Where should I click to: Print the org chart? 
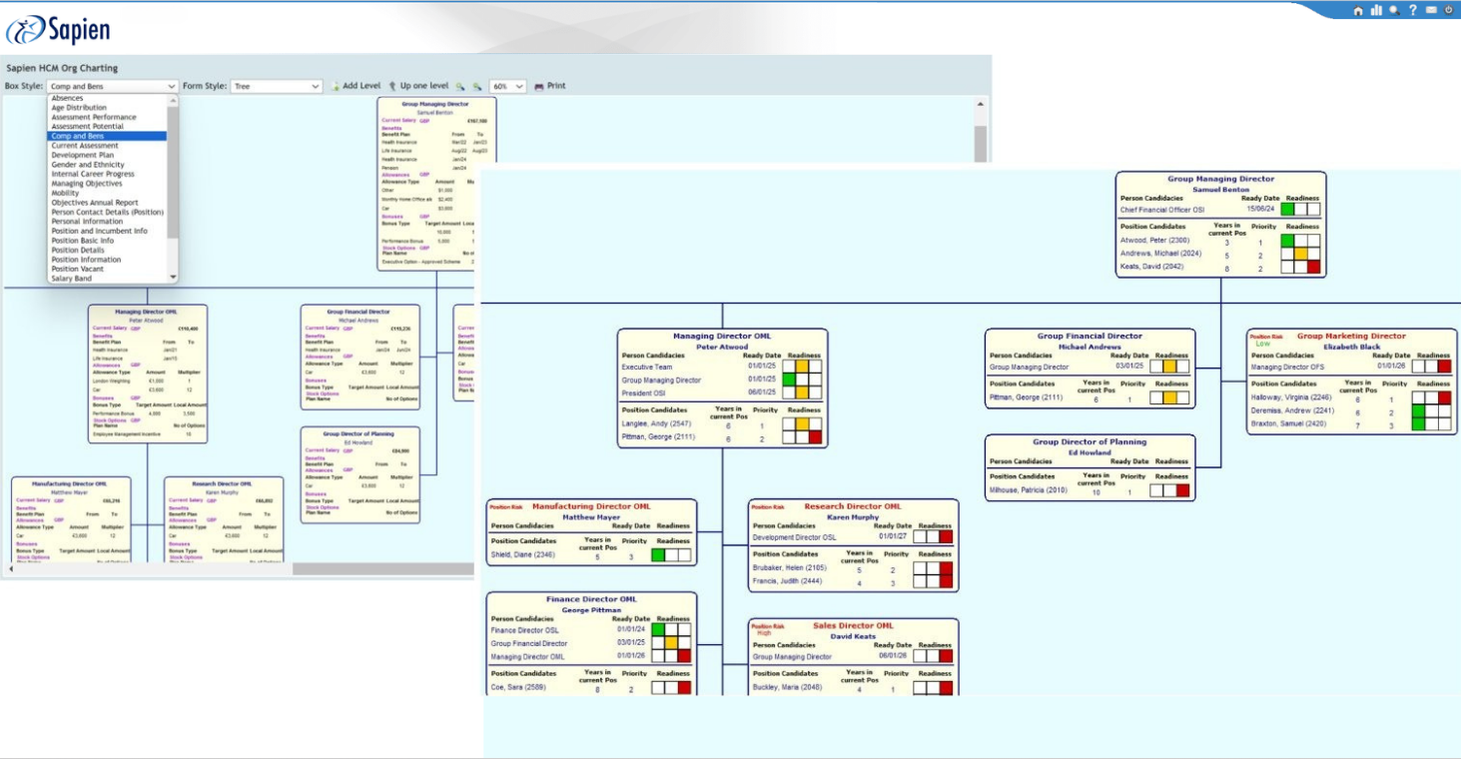(550, 86)
